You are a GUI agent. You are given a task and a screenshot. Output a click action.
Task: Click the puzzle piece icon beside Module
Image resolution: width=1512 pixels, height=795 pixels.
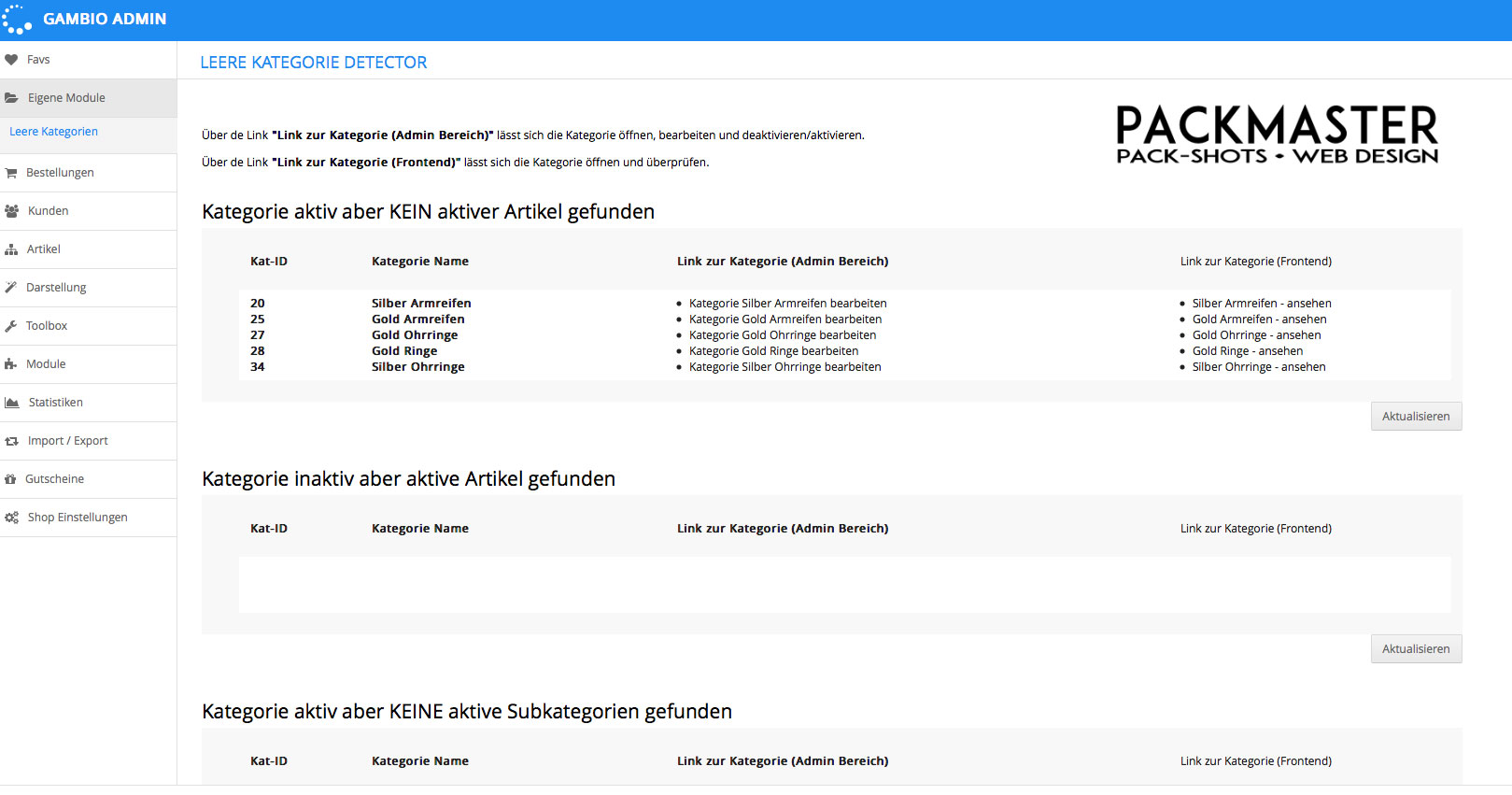pos(11,364)
